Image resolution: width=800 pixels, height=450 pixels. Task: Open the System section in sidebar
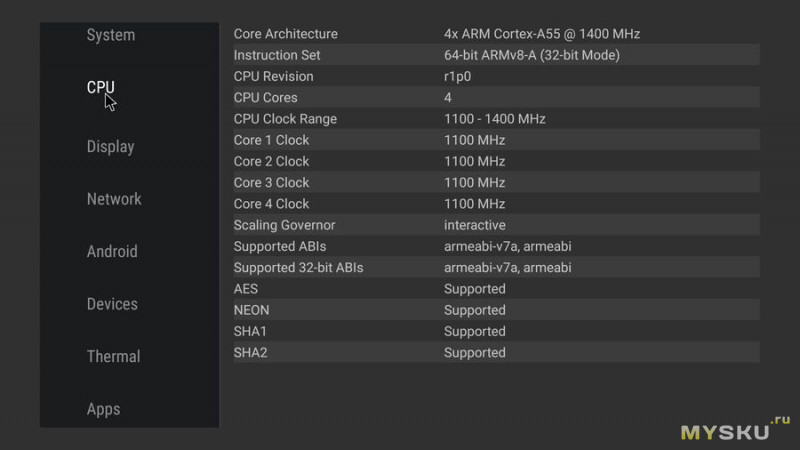111,35
